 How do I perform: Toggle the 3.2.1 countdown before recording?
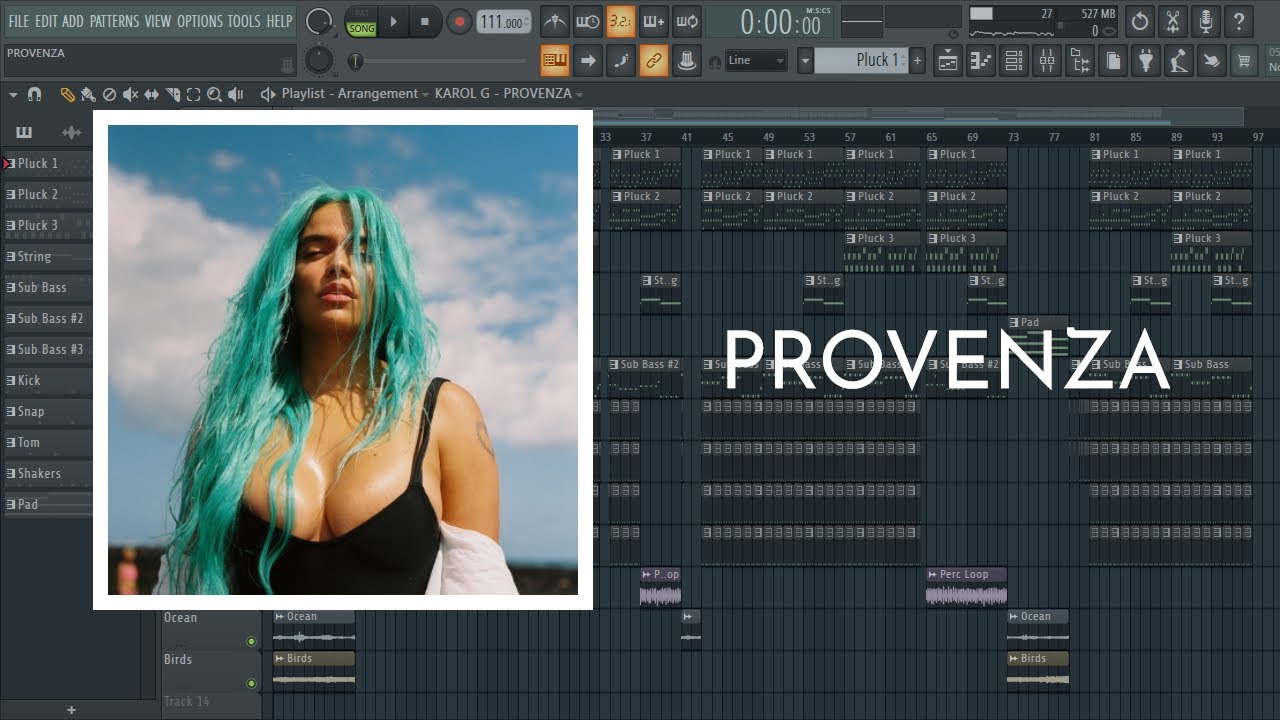620,21
